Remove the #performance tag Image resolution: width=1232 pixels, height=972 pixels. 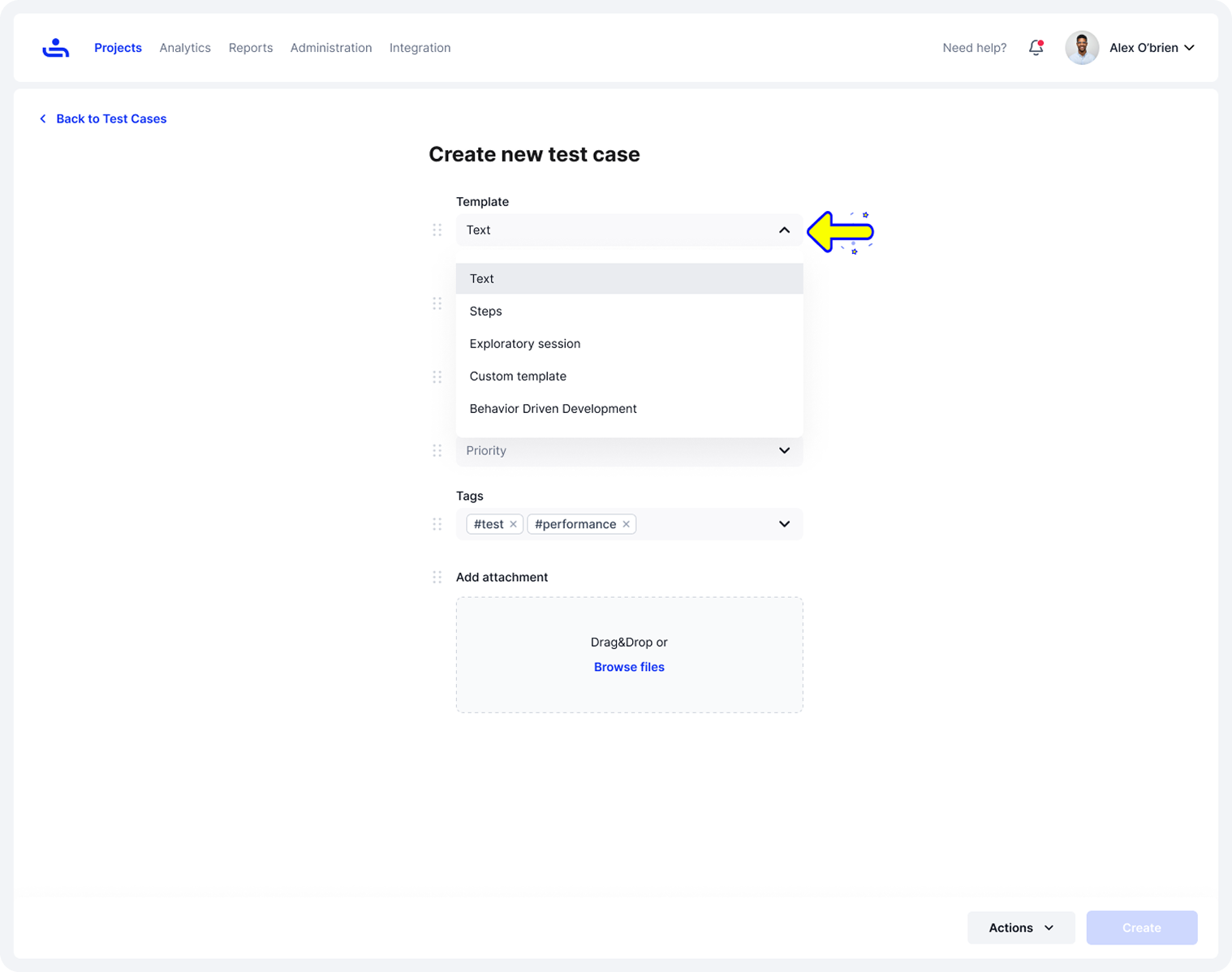[x=626, y=524]
